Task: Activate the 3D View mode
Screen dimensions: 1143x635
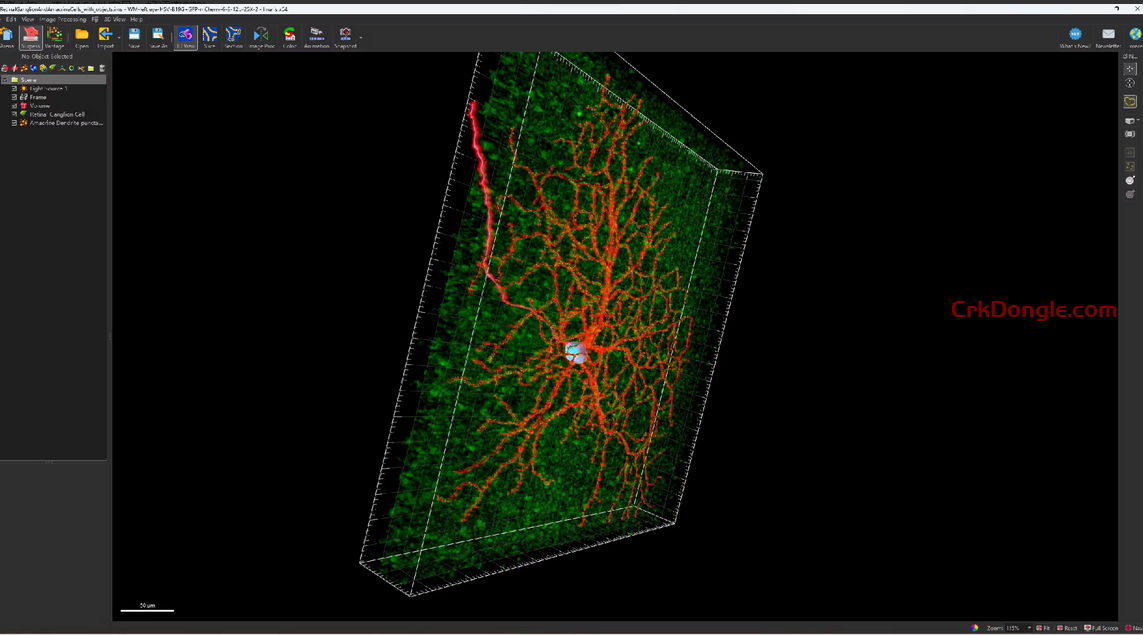Action: [185, 37]
